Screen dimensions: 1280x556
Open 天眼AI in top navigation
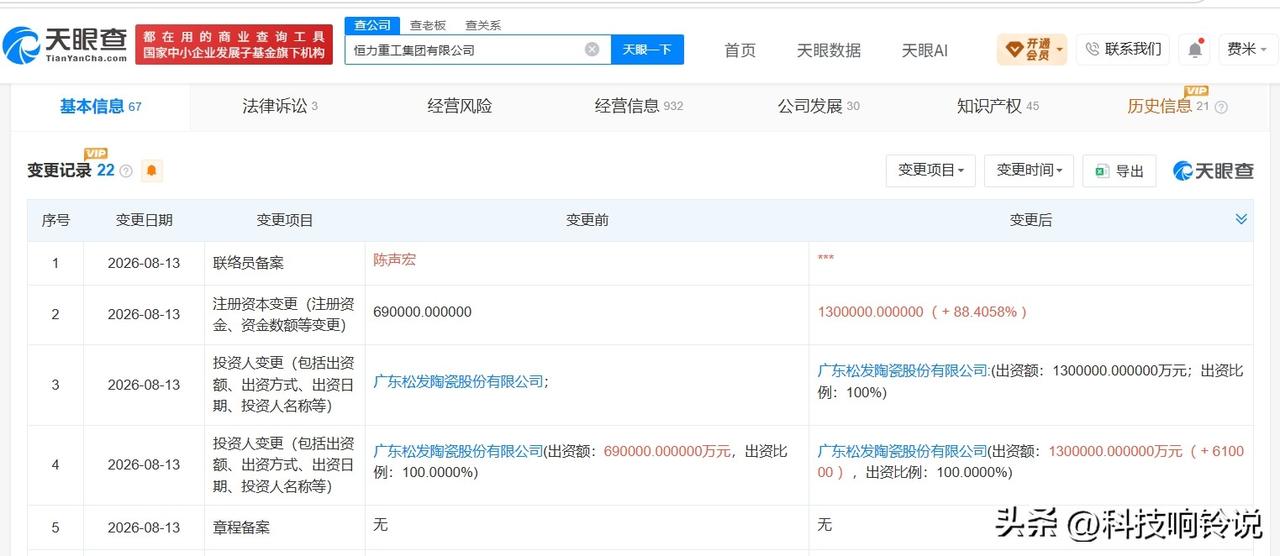coord(924,50)
